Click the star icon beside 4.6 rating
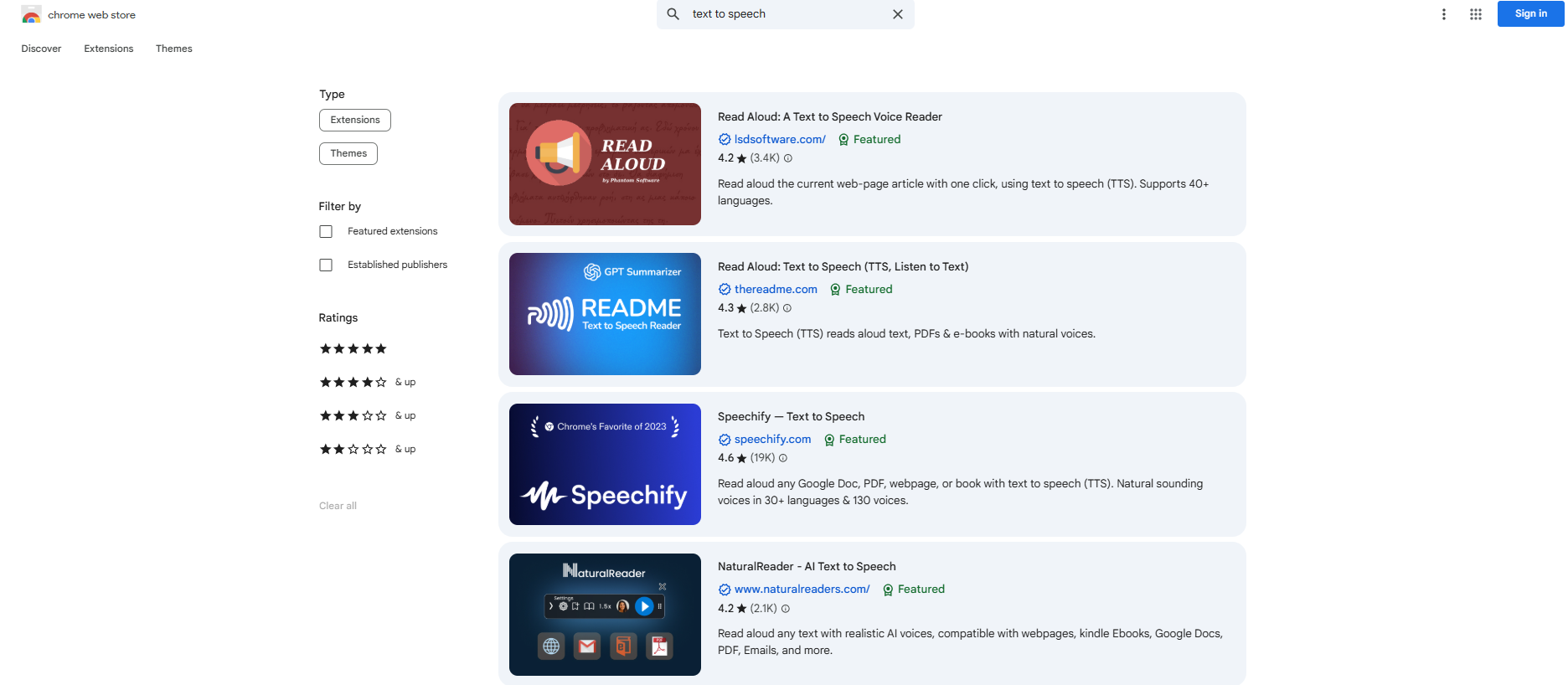The height and width of the screenshot is (685, 1568). tap(741, 458)
